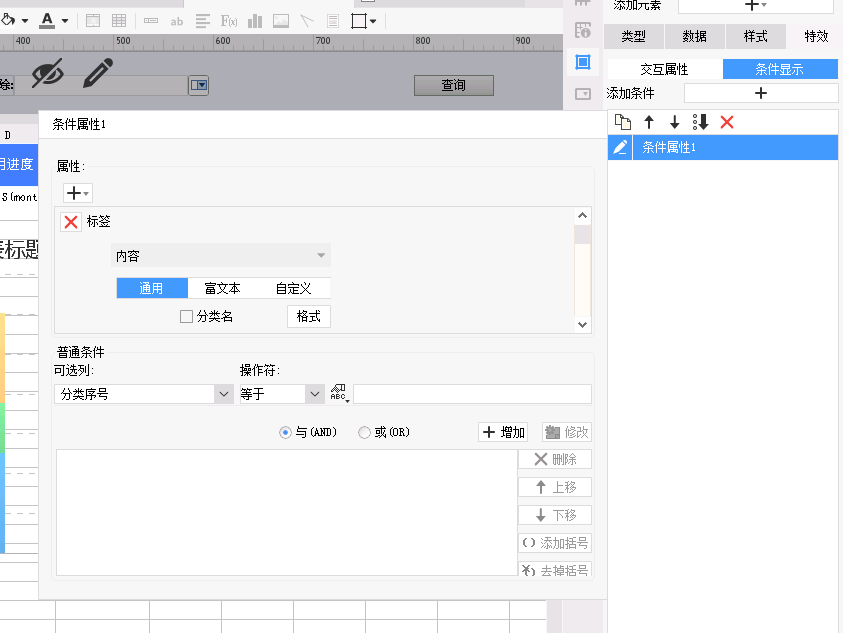Open the font color dropdown arrow
Viewport: 843px width, 633px height.
65,21
